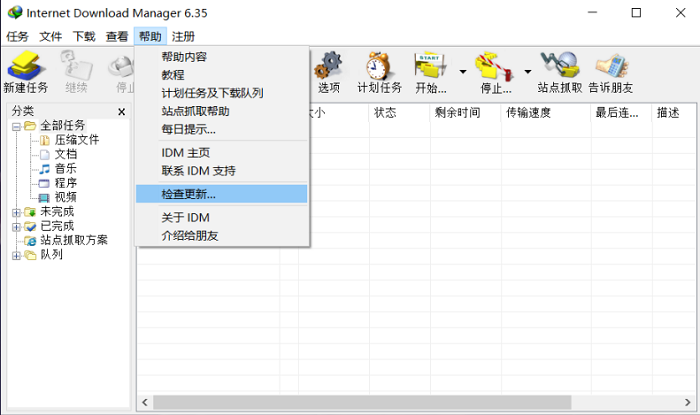The height and width of the screenshot is (415, 700).
Task: Select 文档 category in tree
Action: [x=66, y=154]
